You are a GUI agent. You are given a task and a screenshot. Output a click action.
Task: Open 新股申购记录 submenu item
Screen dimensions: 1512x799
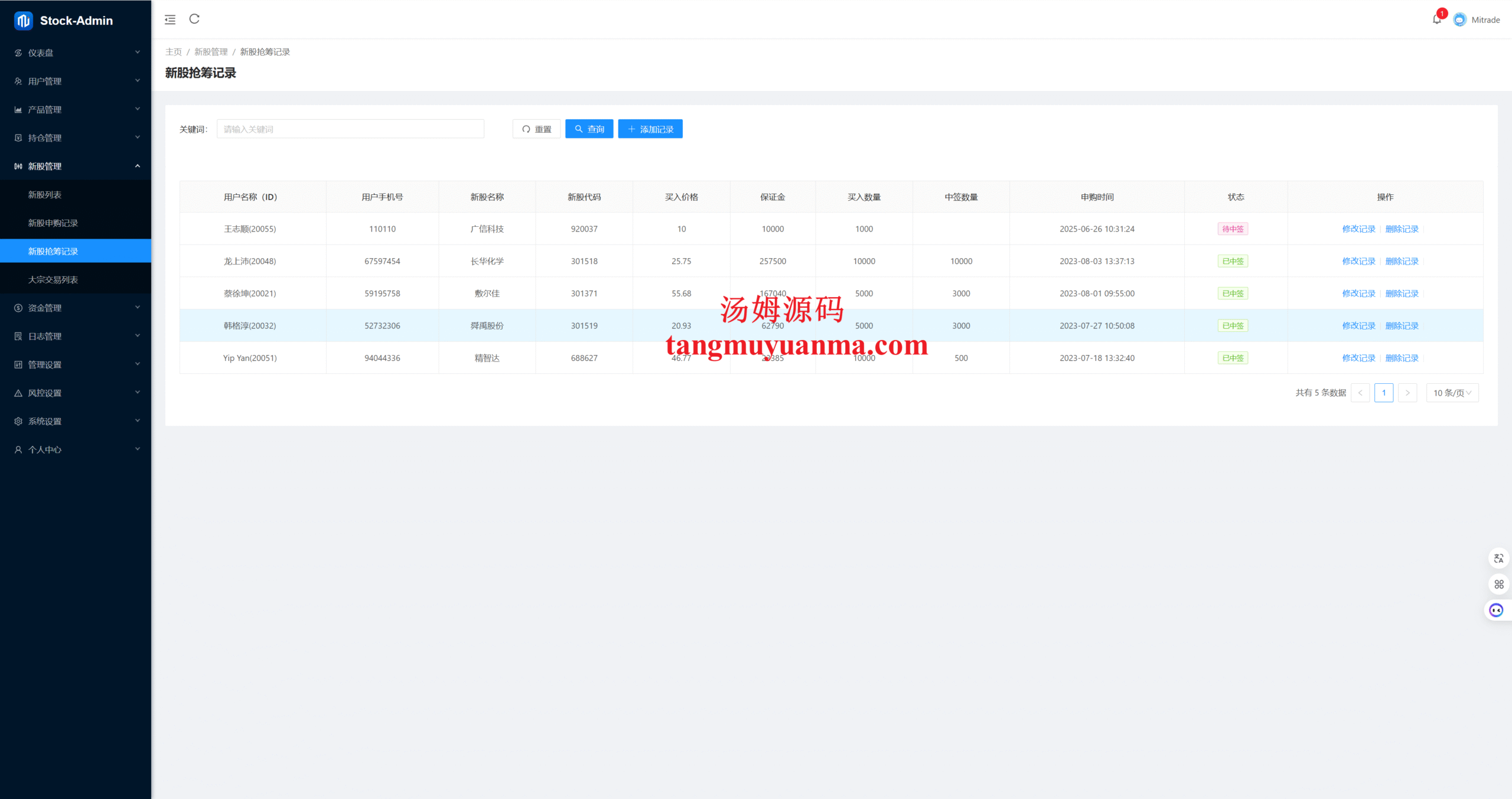click(x=53, y=223)
